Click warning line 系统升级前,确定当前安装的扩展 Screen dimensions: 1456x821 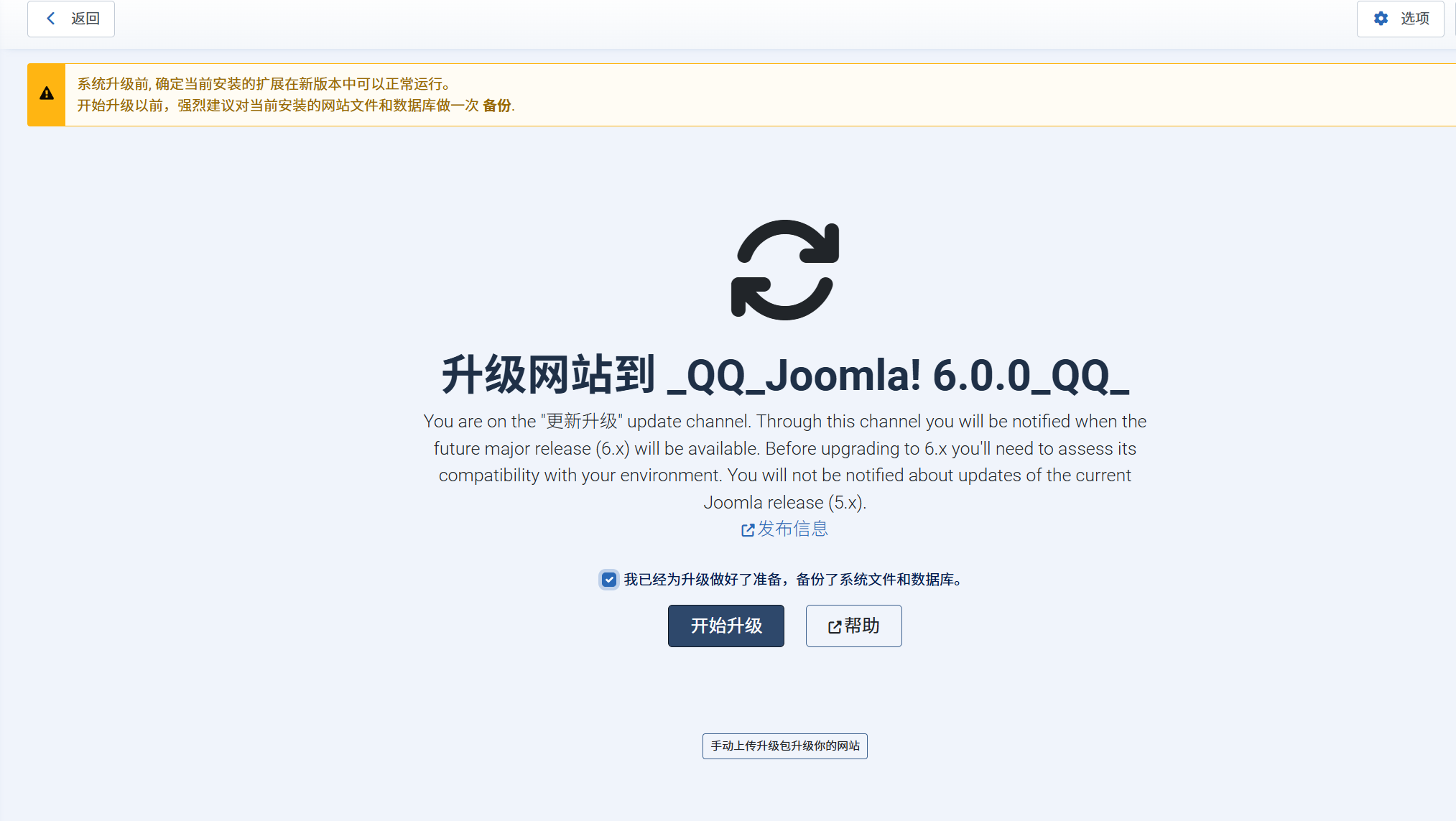coord(264,84)
